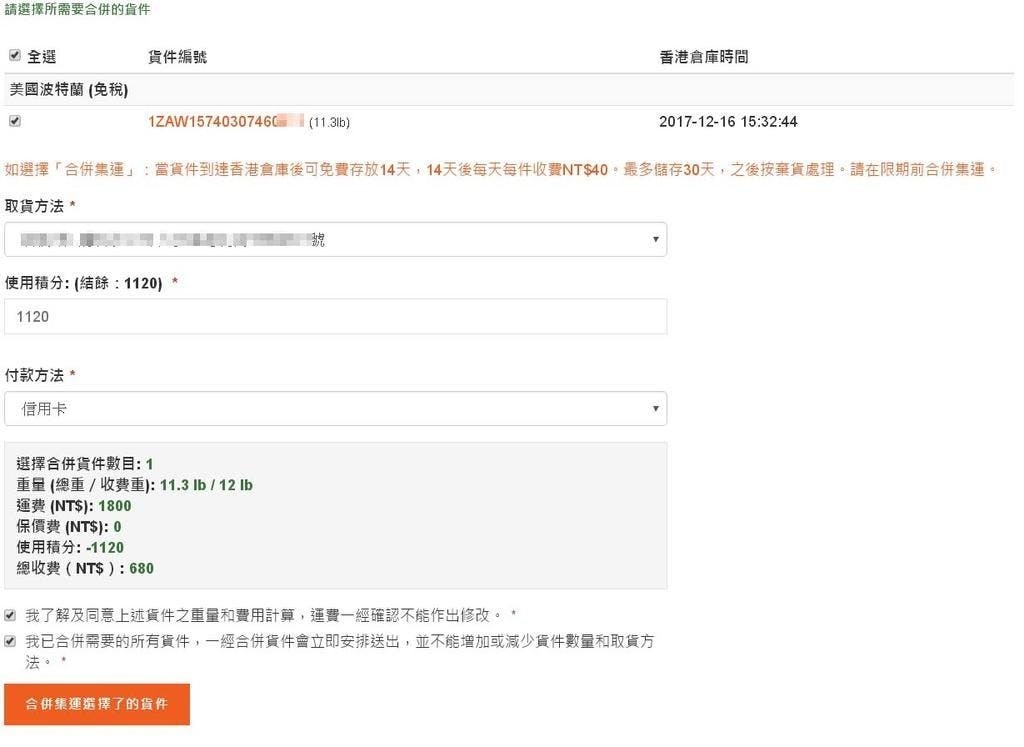Screen dimensions: 1024x747
Task: Toggle the weight and fee agreement checkbox
Action: coord(10,614)
